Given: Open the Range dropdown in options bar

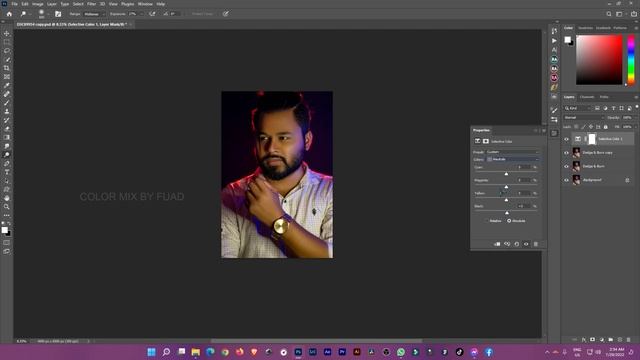Looking at the screenshot, I should click(94, 14).
